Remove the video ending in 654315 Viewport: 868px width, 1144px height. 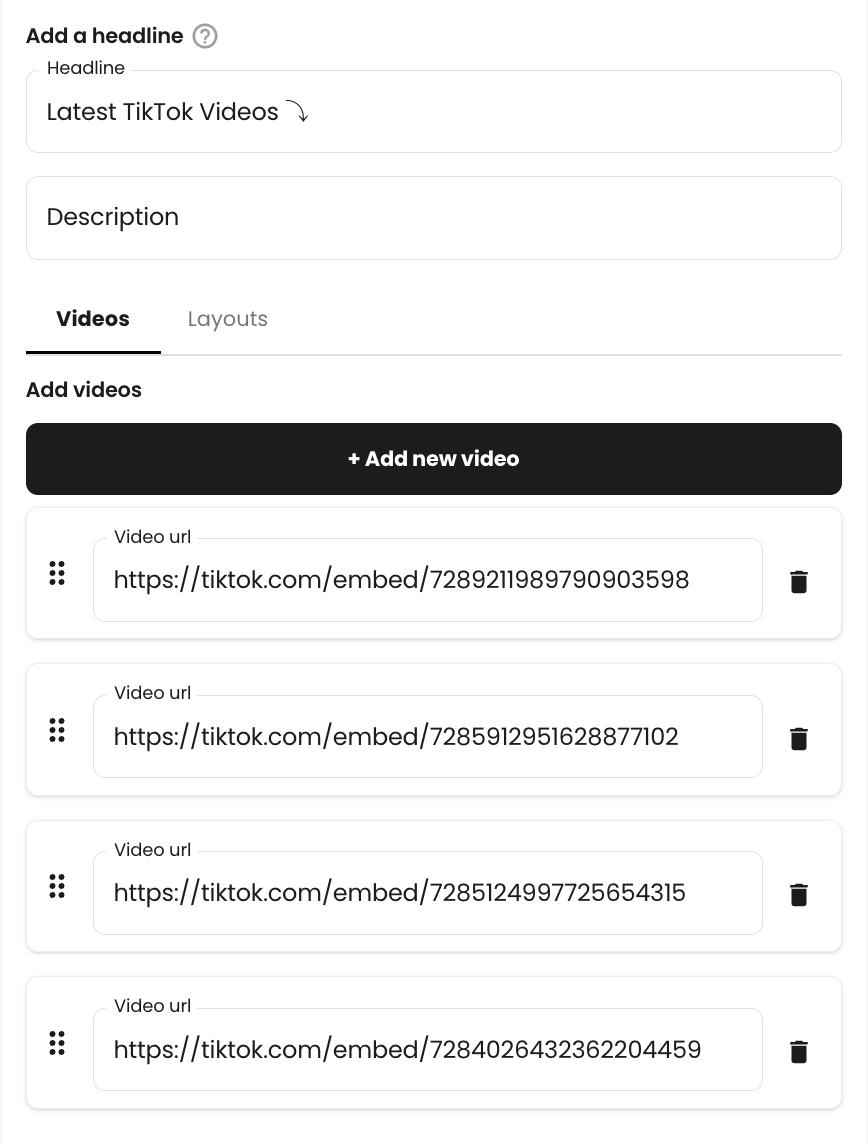(x=799, y=894)
